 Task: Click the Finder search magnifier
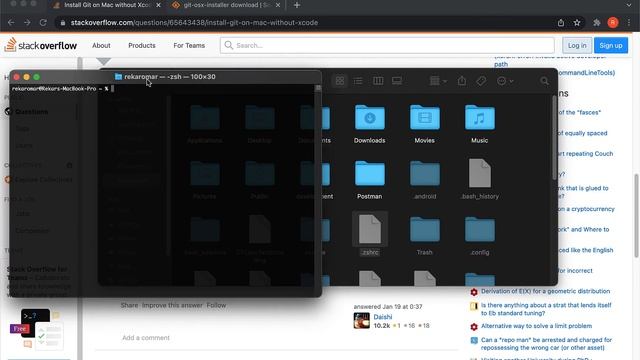point(544,81)
